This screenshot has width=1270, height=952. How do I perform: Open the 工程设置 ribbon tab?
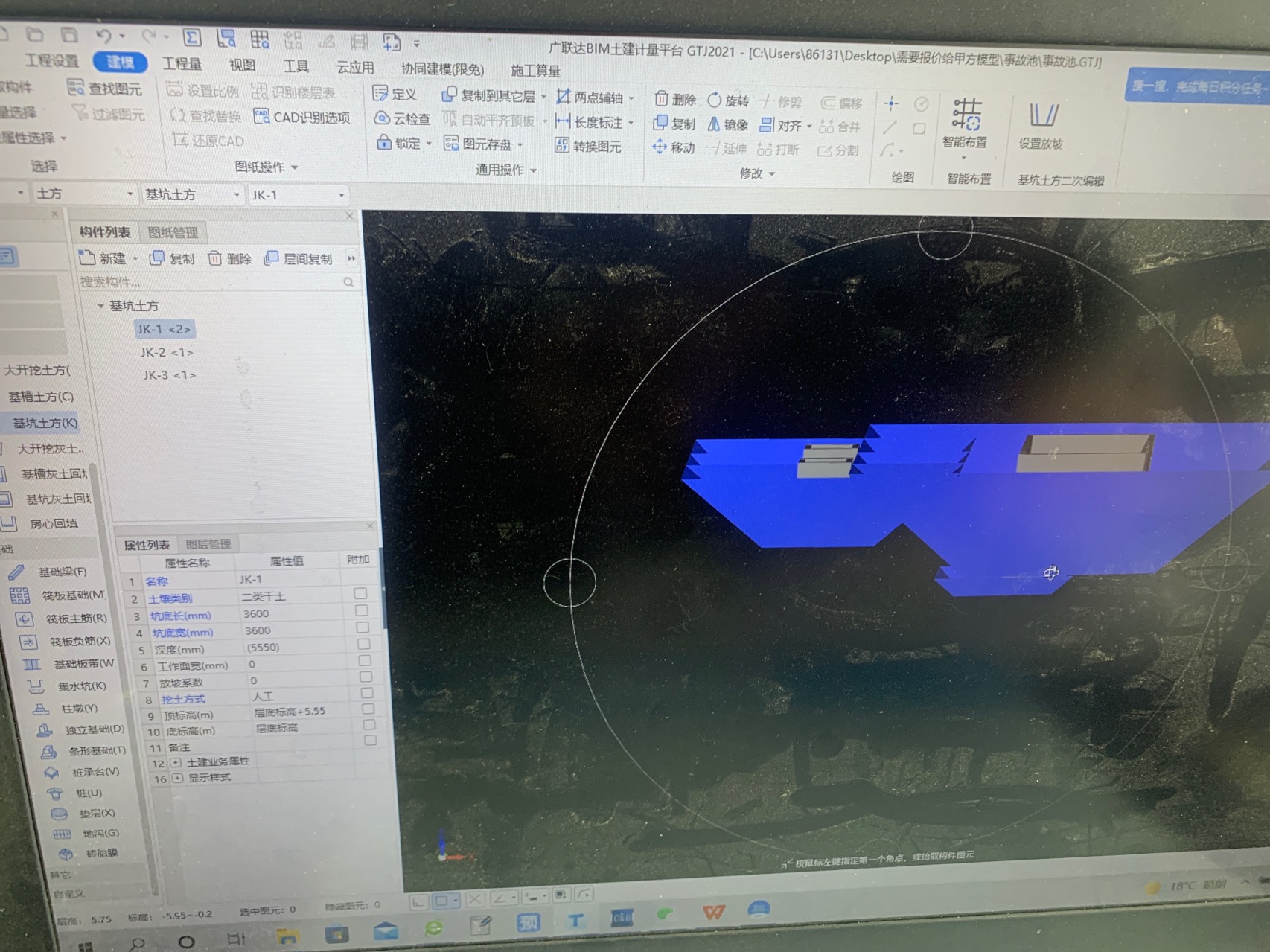click(51, 60)
